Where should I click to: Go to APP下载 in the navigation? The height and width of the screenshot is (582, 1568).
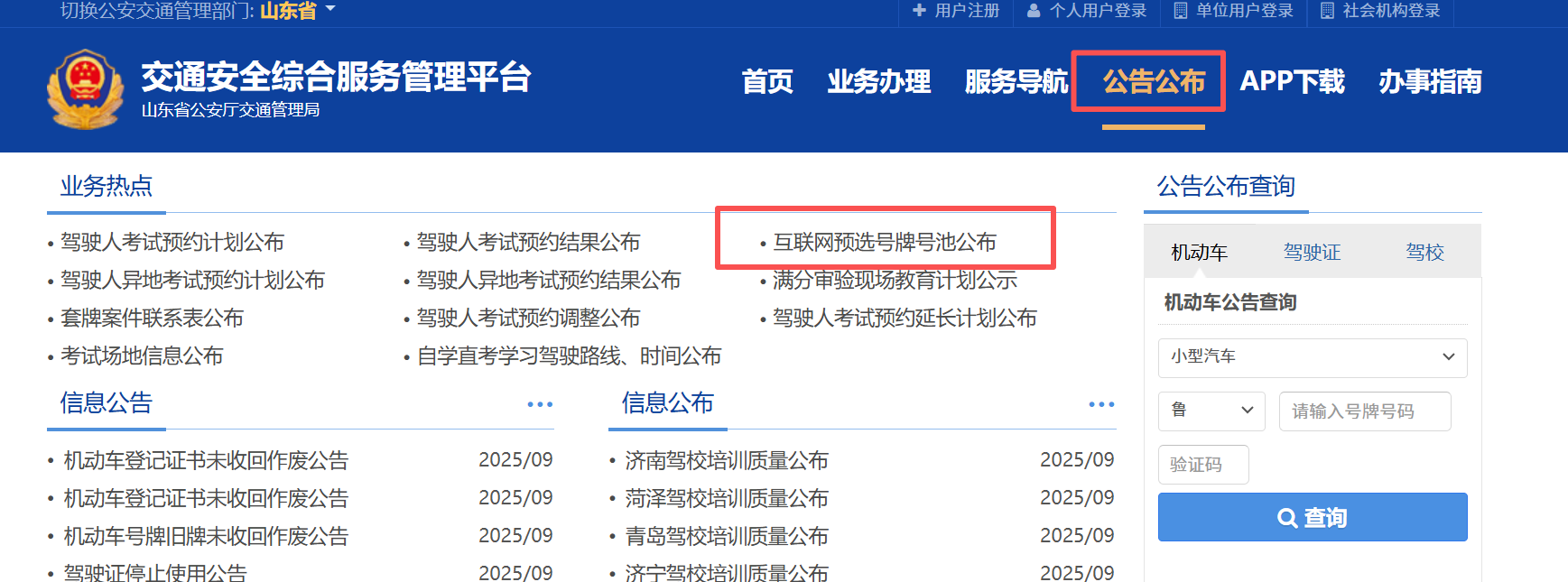[x=1292, y=81]
